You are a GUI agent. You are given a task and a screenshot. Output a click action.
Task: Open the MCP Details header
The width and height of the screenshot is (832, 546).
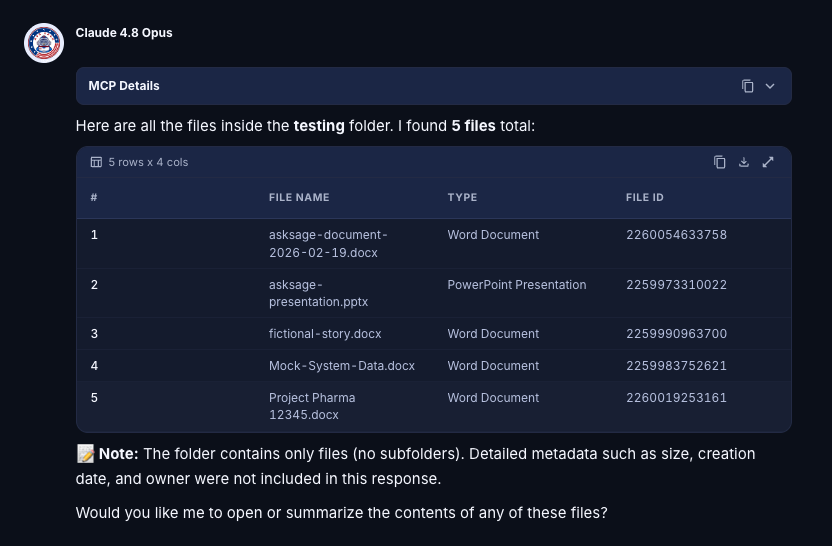pos(434,86)
